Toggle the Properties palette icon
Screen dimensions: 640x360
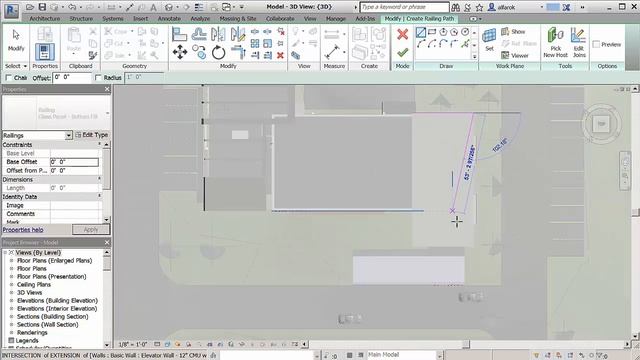(x=44, y=52)
